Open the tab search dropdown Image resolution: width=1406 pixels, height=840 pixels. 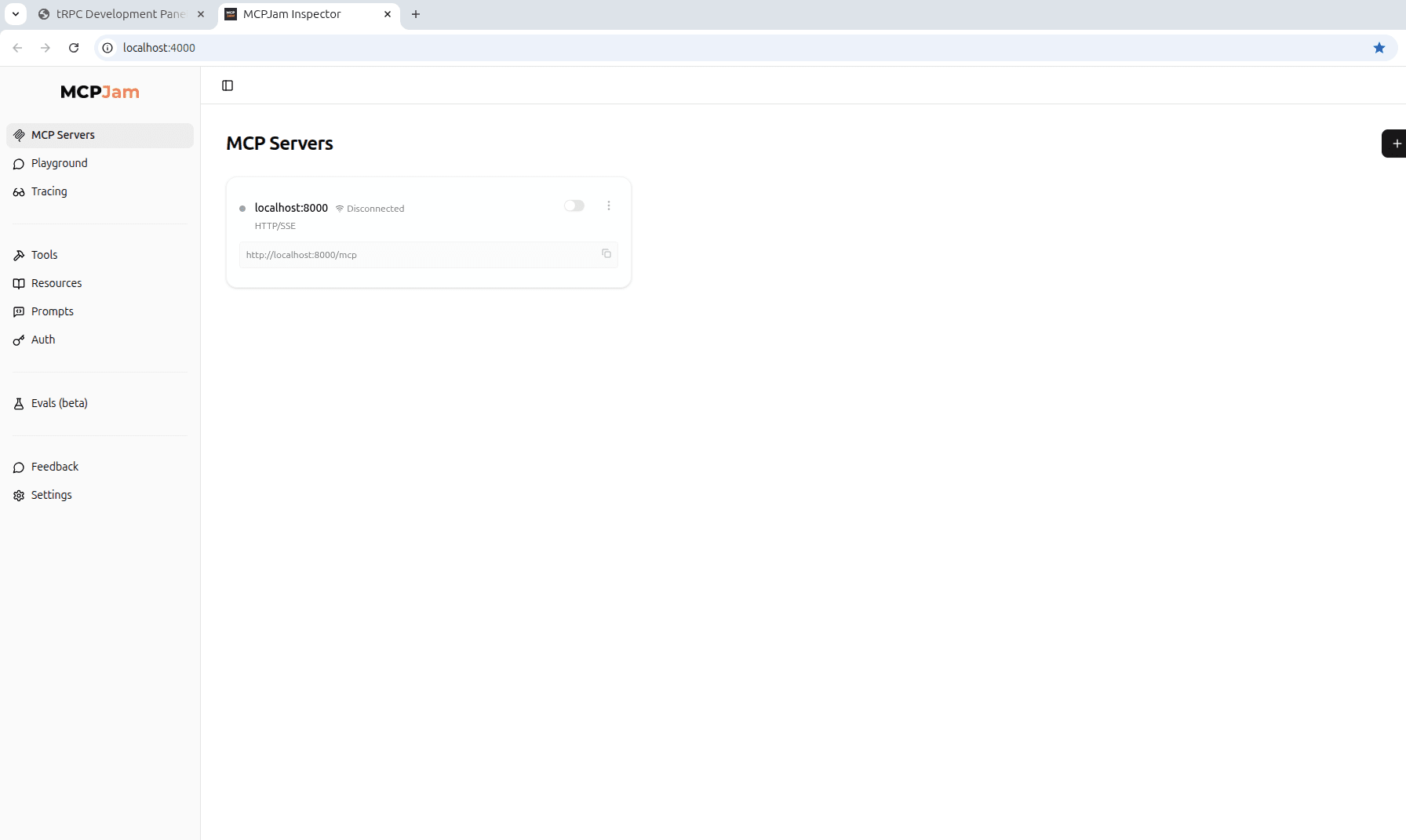pos(16,14)
